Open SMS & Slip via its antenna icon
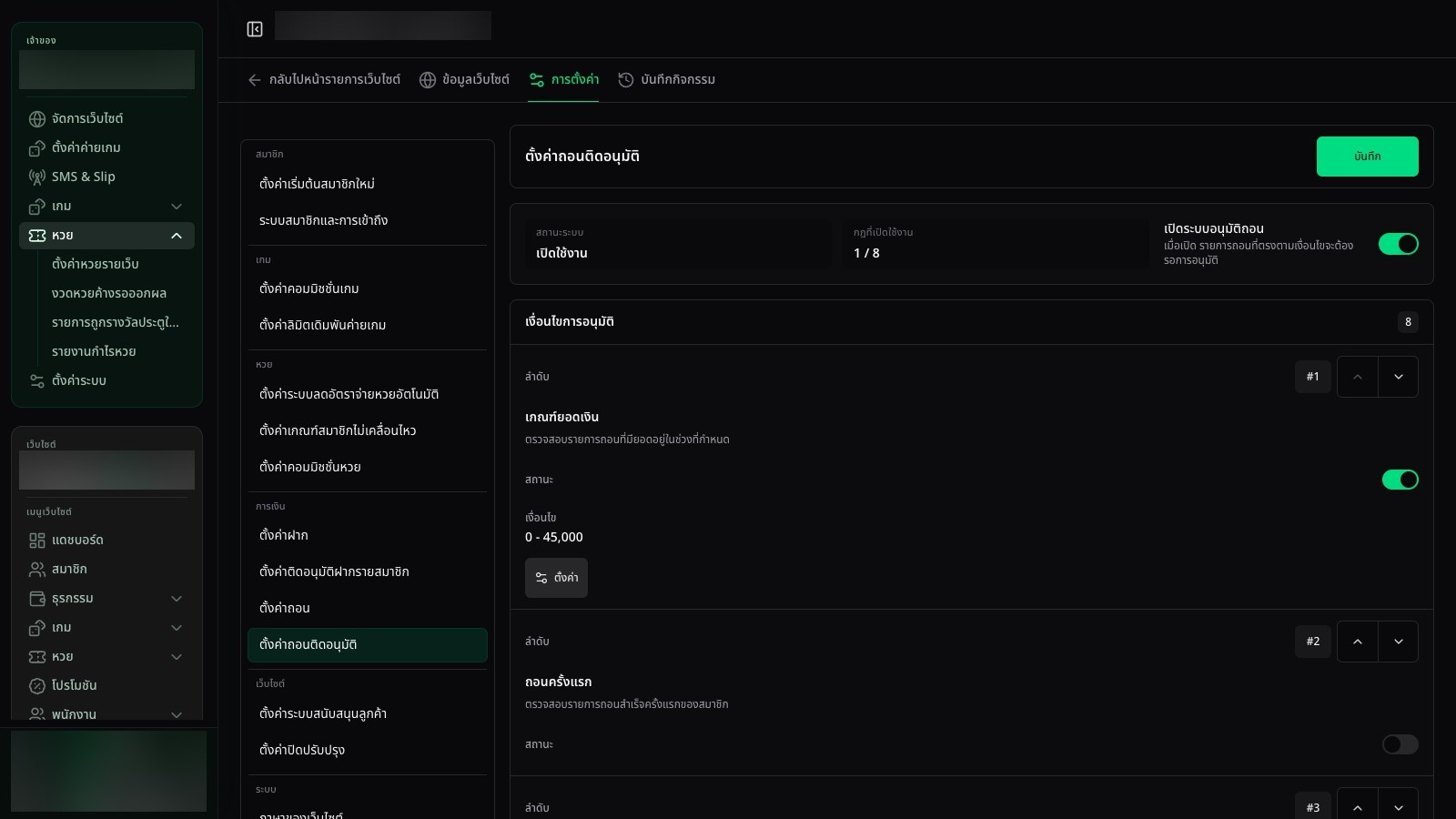Image resolution: width=1456 pixels, height=819 pixels. pyautogui.click(x=37, y=177)
